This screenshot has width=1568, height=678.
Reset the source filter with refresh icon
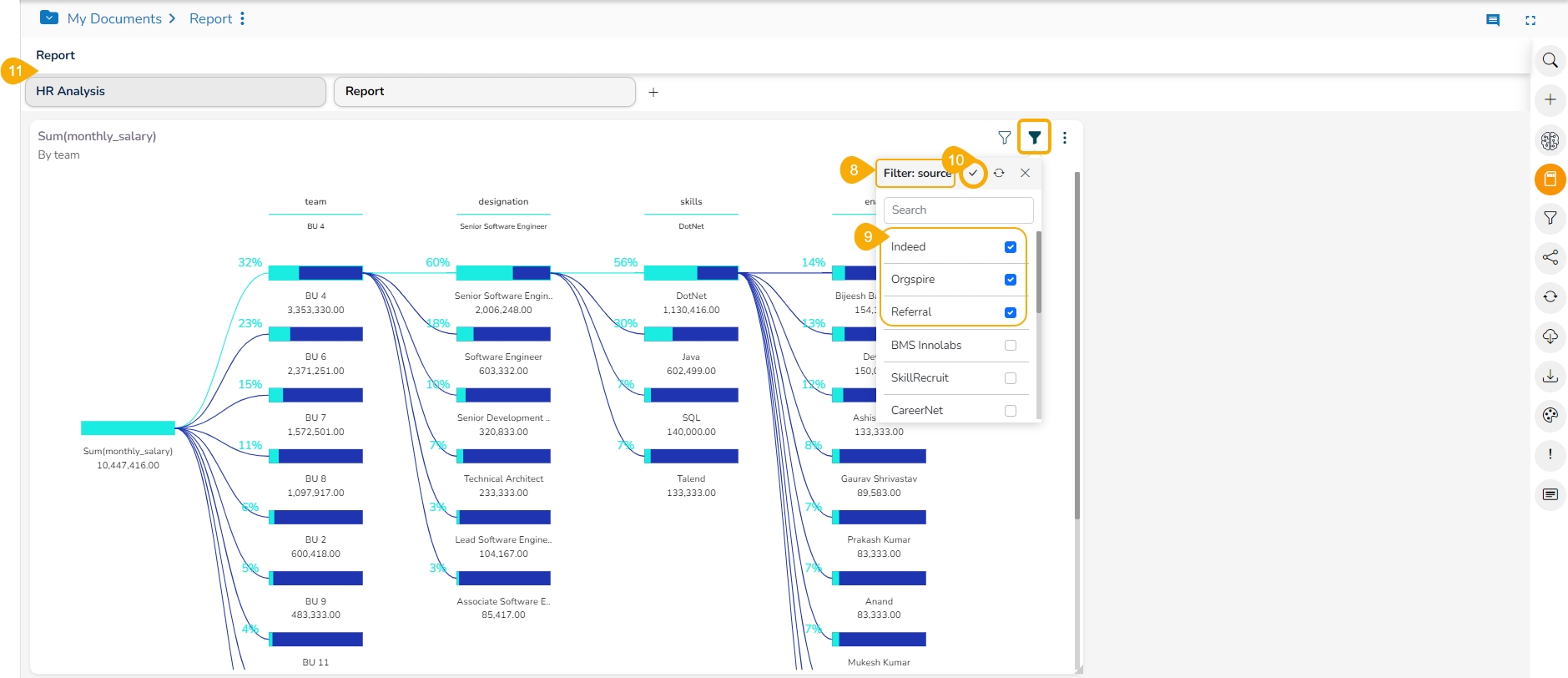999,173
